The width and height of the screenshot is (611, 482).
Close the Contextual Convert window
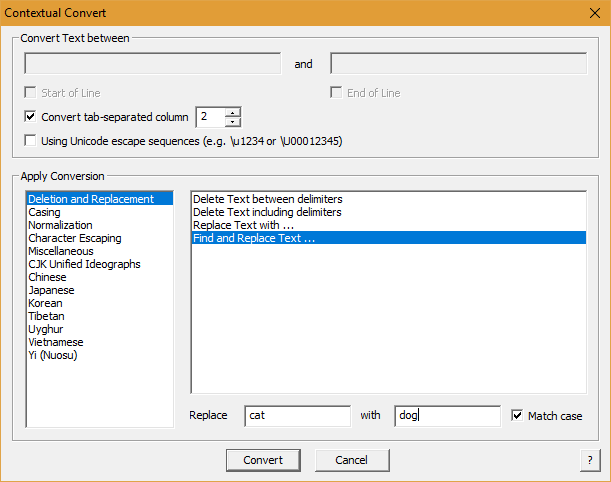click(595, 13)
